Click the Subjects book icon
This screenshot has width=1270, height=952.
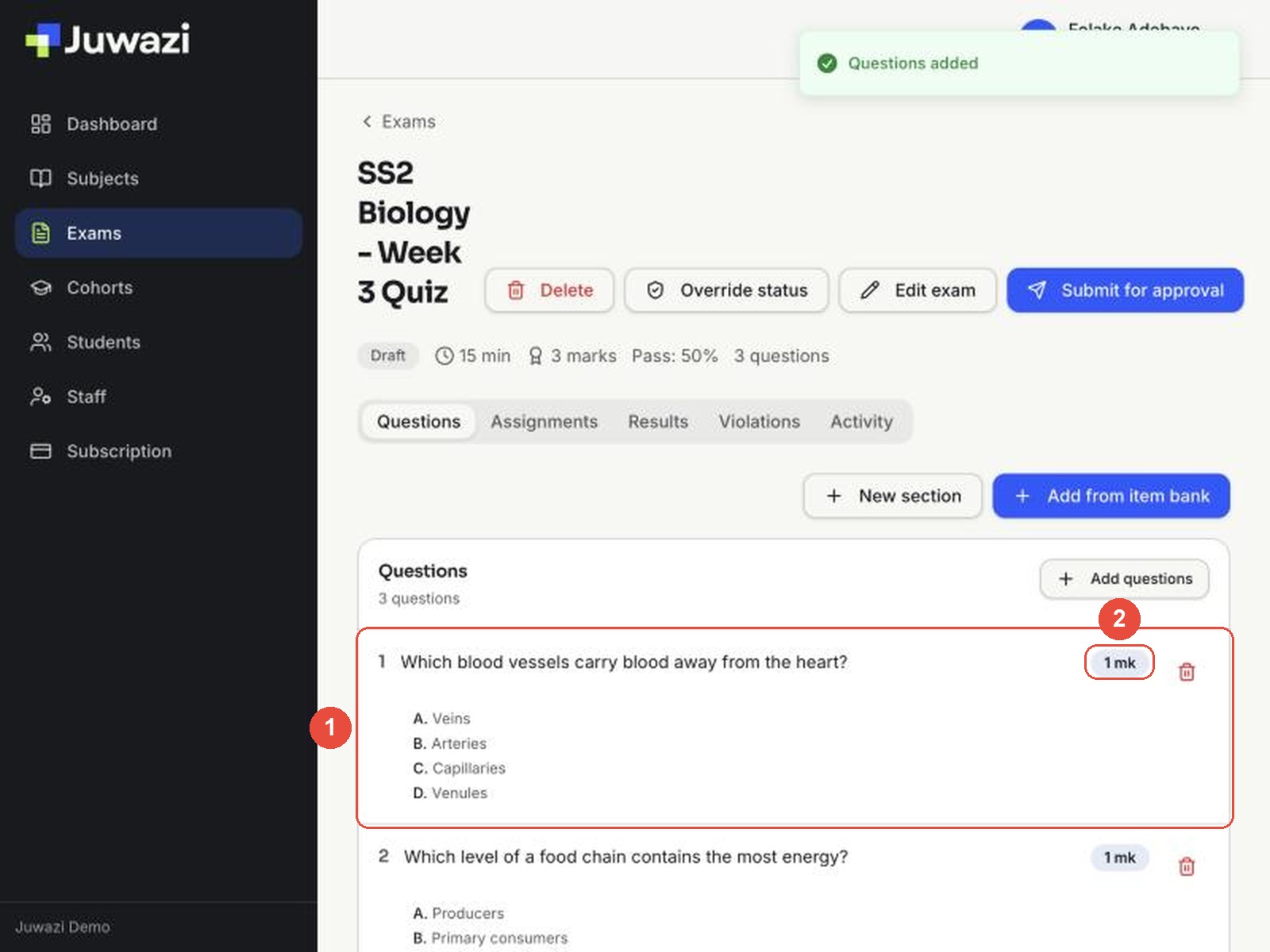(x=40, y=178)
